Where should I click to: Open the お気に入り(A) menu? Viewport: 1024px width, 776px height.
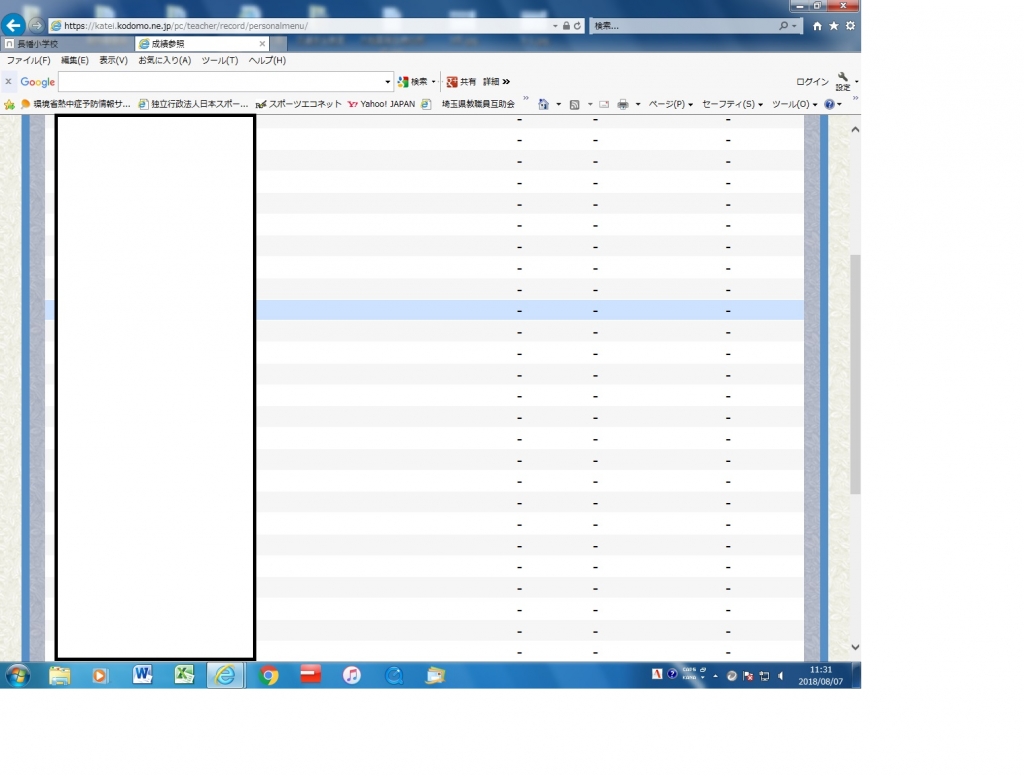165,60
